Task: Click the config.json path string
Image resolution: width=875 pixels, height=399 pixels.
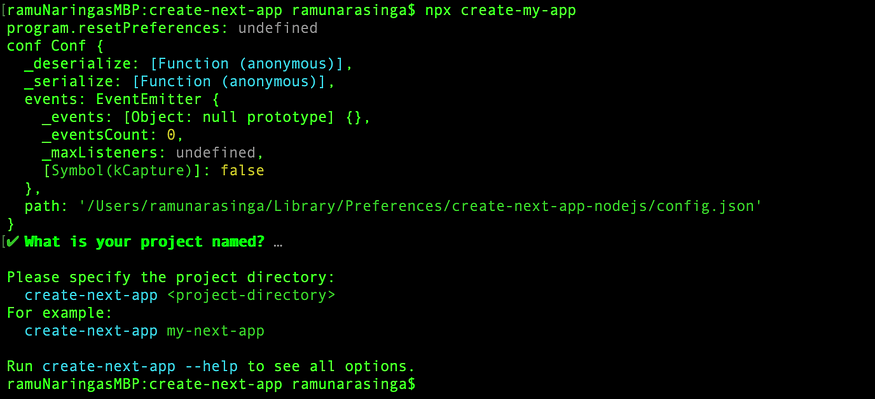Action: 420,206
